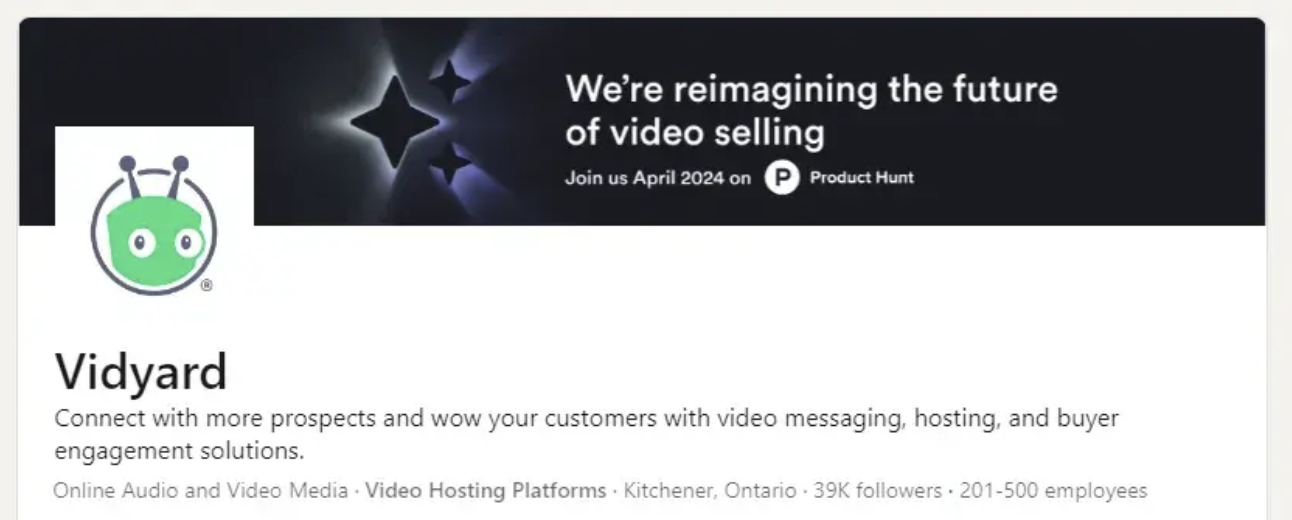Viewport: 1292px width, 520px height.
Task: Click the large star graphic in banner
Action: [394, 122]
